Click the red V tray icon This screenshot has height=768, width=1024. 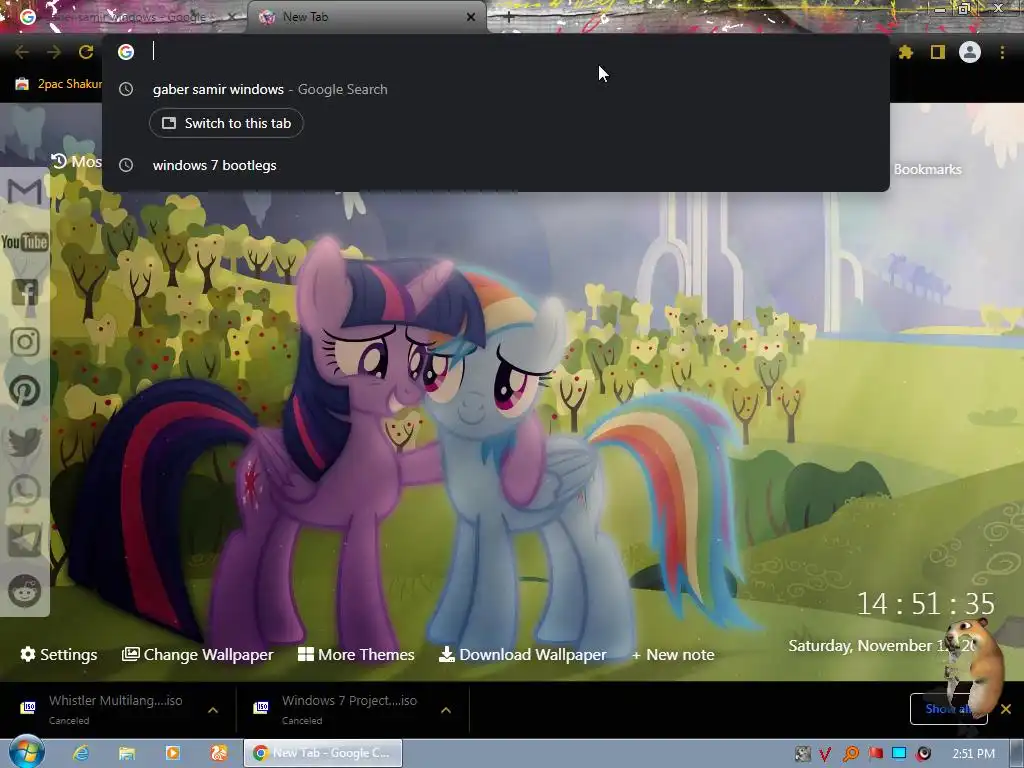pos(825,754)
